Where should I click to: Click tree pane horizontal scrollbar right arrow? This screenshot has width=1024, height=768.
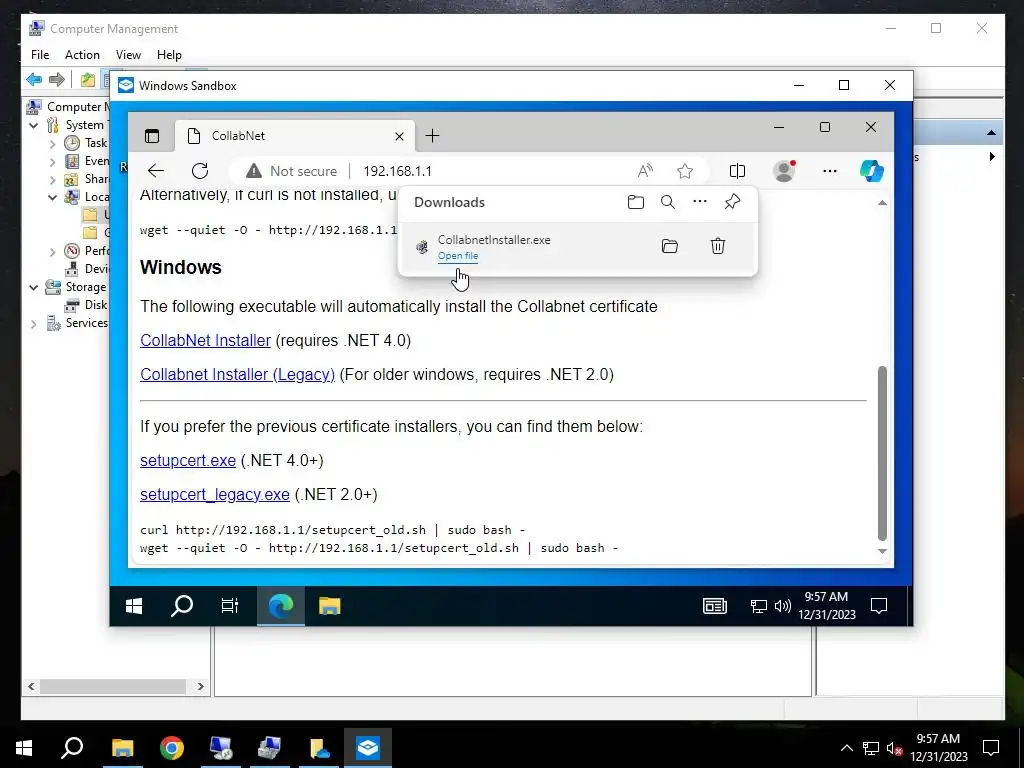[x=200, y=686]
